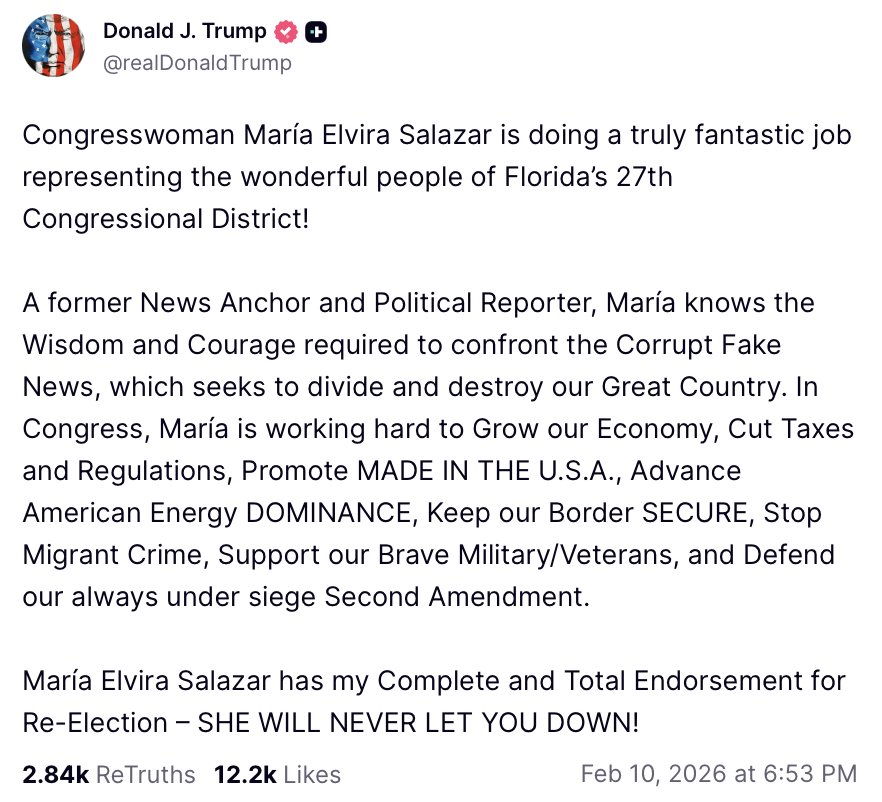Screen dimensions: 882x802
Task: Click the 'Second Amendment' text
Action: [454, 597]
